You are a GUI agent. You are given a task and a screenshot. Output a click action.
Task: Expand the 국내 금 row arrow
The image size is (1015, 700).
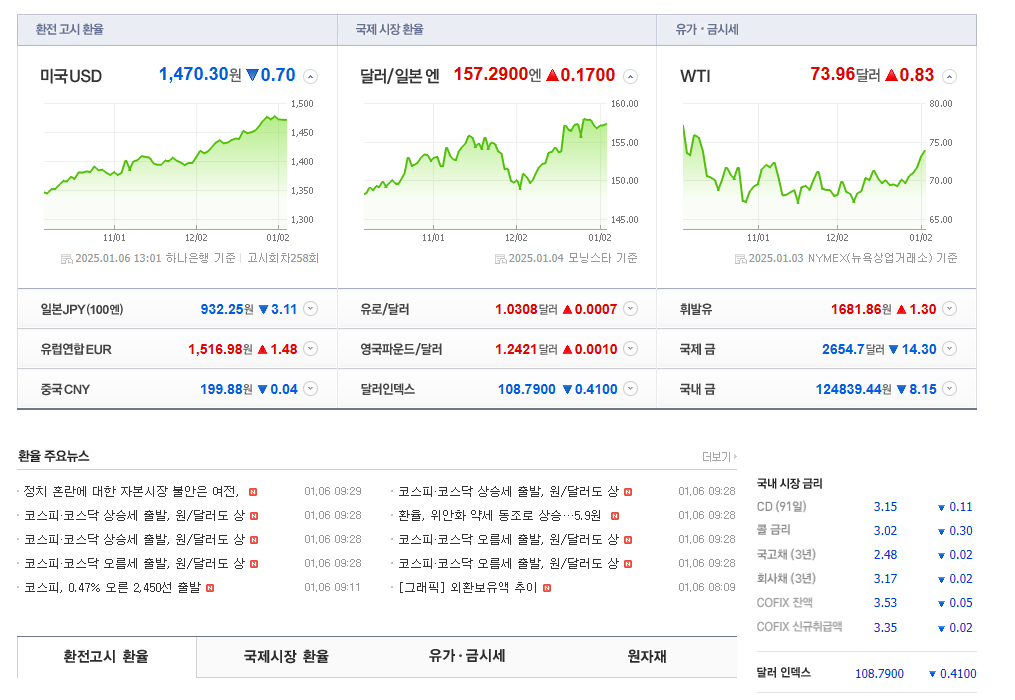pos(949,389)
